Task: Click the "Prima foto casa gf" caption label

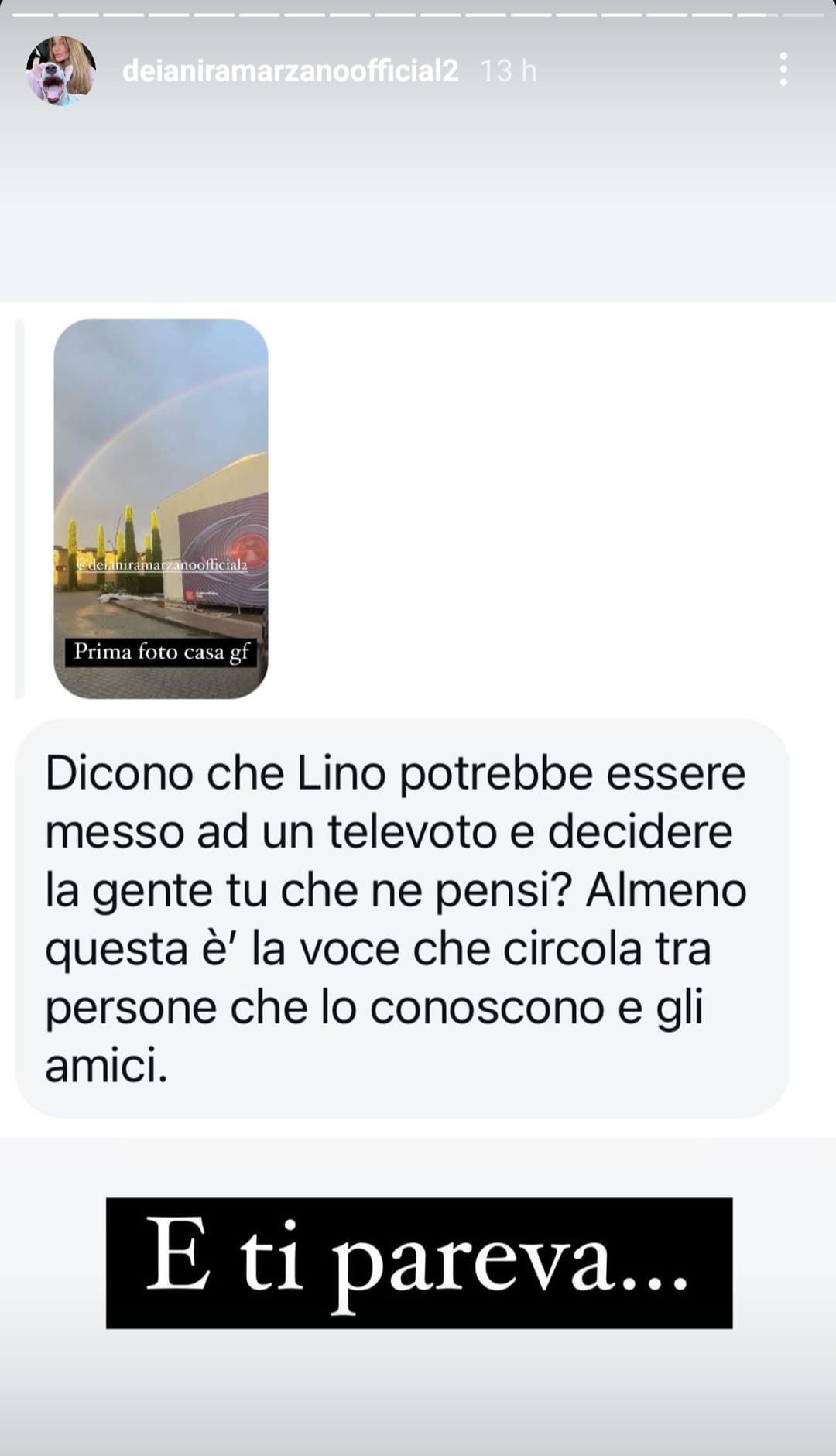Action: (x=161, y=652)
